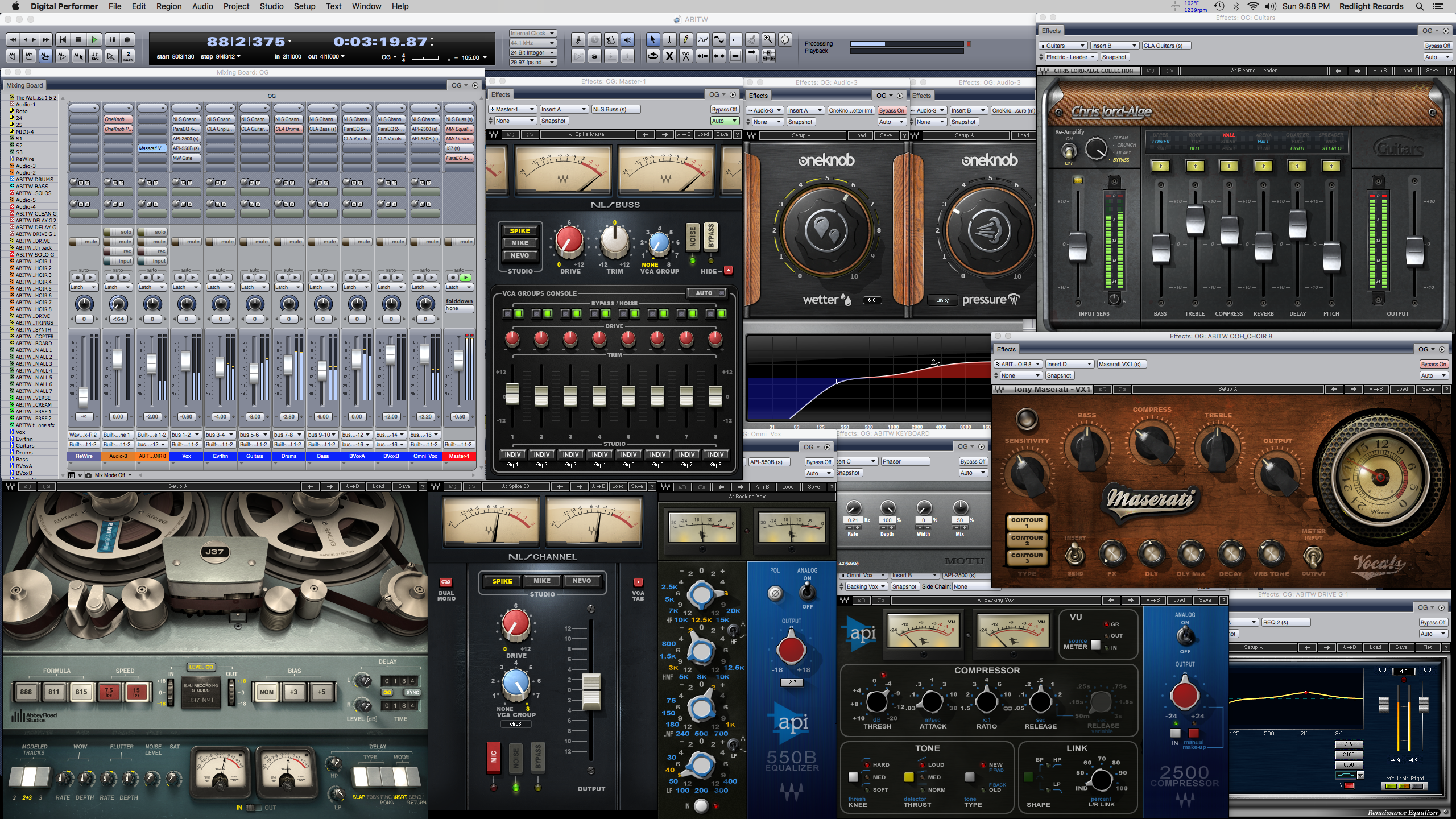Select the Pointer tool in the toolbar
Screen dimensions: 1456x819
652,39
